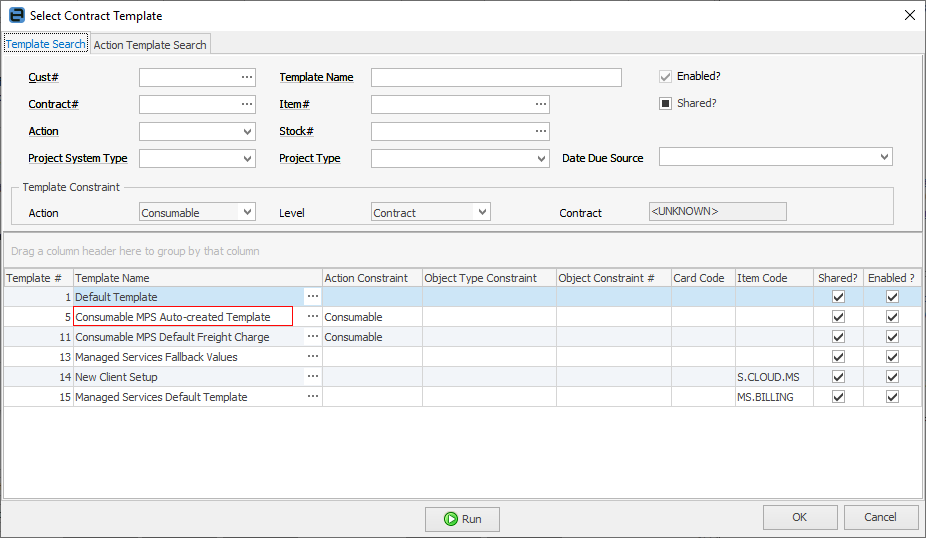
Task: Expand the Date Due Source dropdown
Action: coord(884,157)
